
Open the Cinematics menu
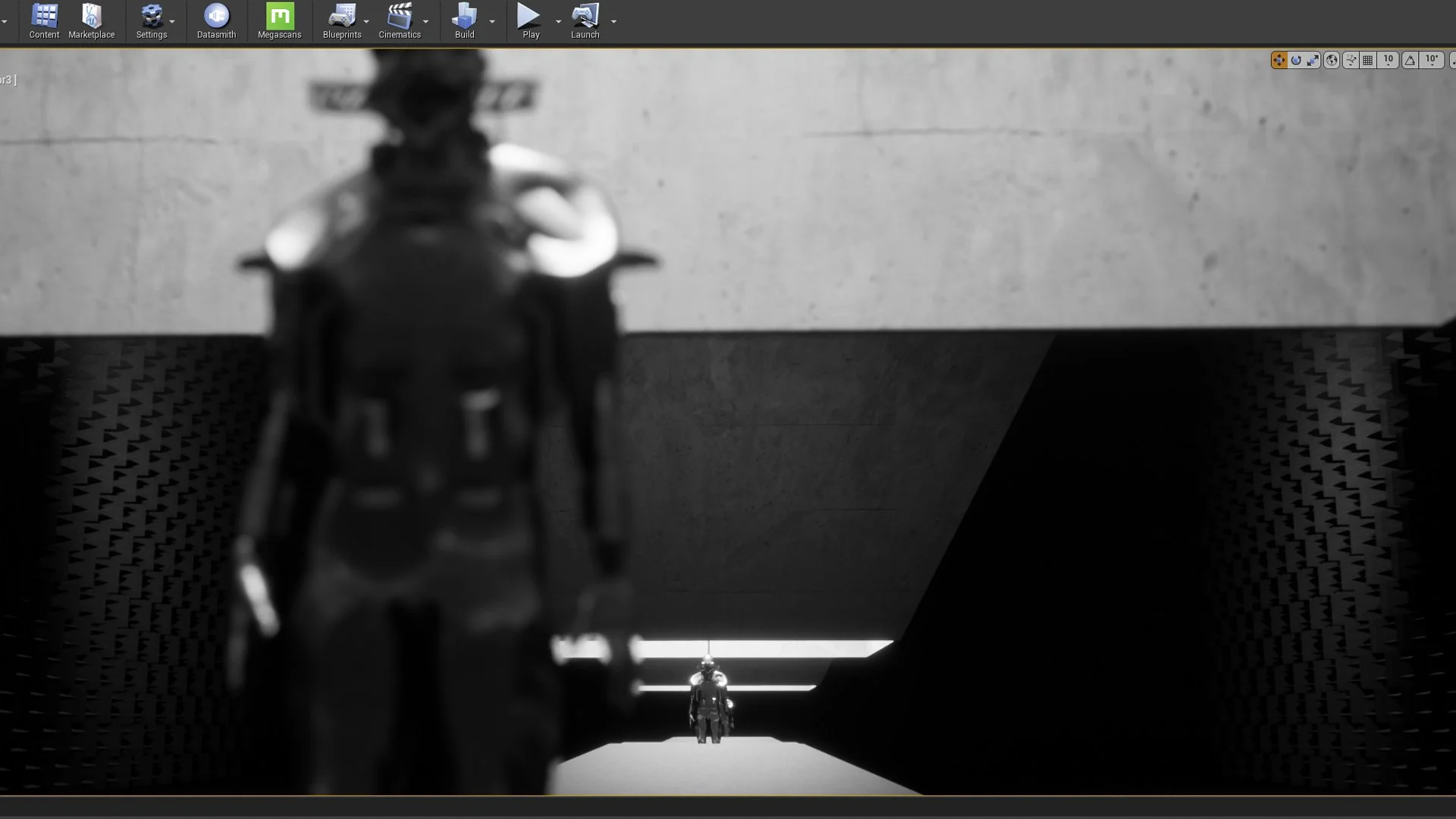pos(400,21)
